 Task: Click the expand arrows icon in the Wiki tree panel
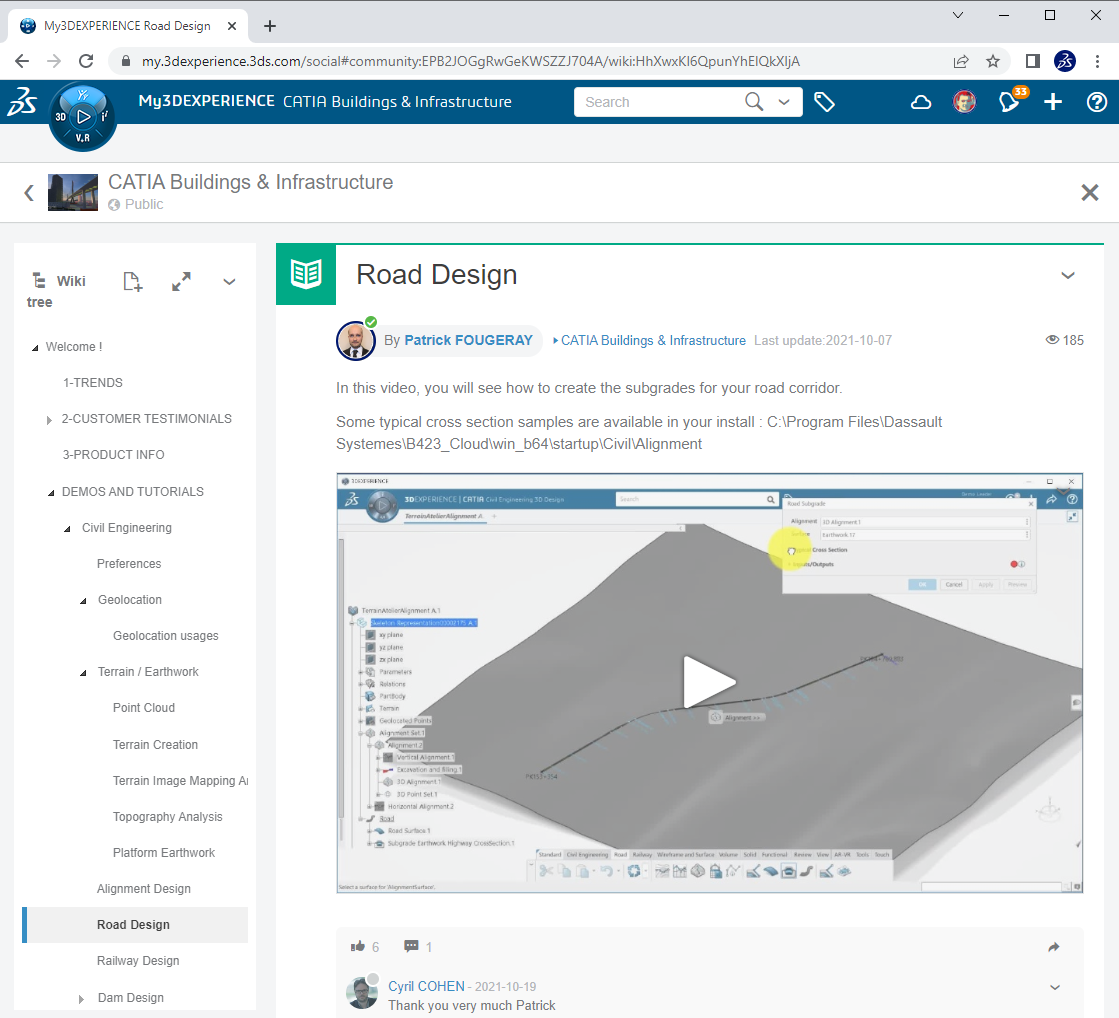[x=181, y=281]
